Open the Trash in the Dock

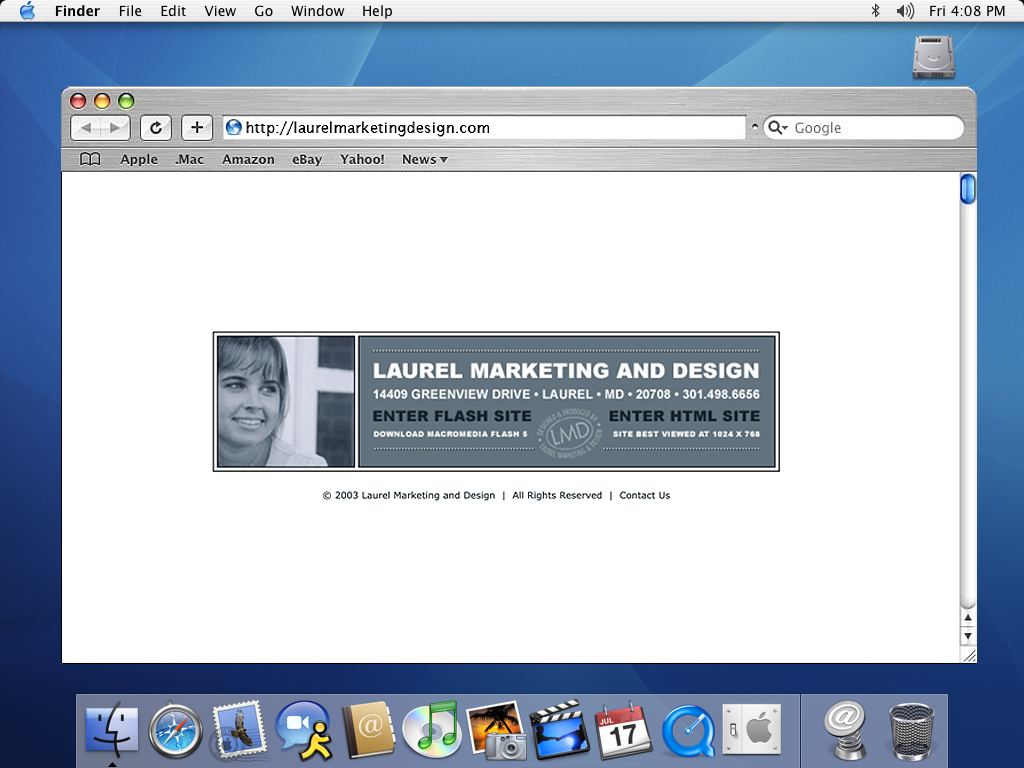coord(912,731)
